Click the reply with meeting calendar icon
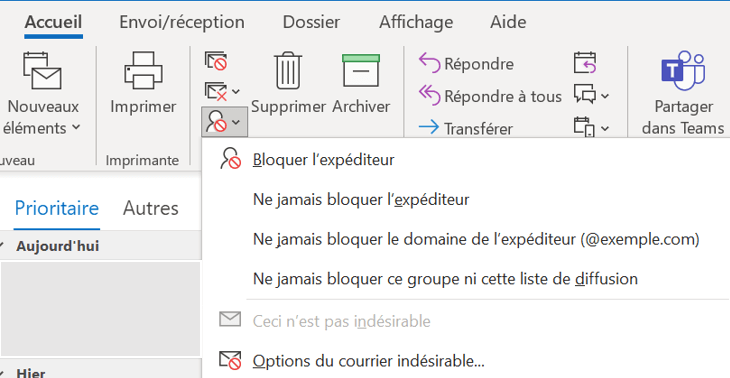This screenshot has height=378, width=730. coord(585,63)
